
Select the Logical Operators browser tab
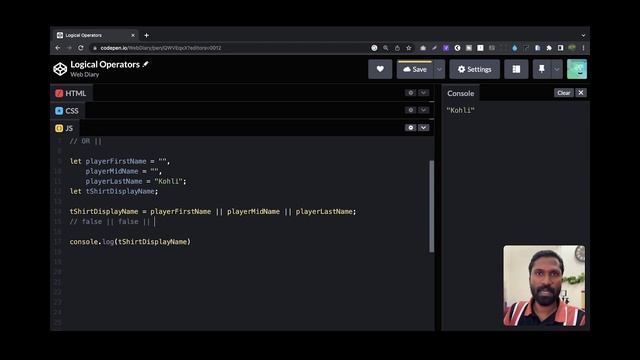(x=95, y=36)
